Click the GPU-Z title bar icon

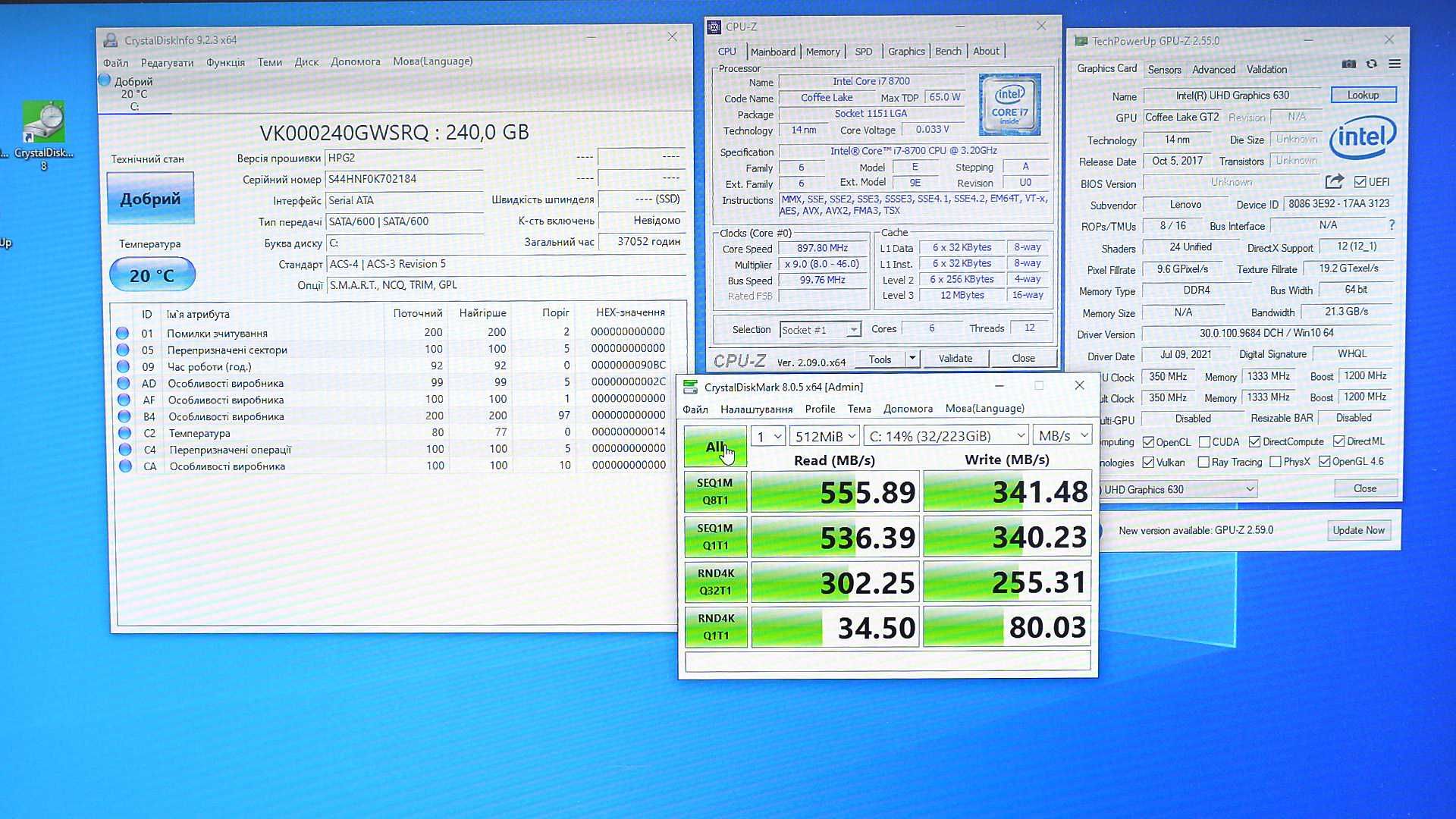1081,41
